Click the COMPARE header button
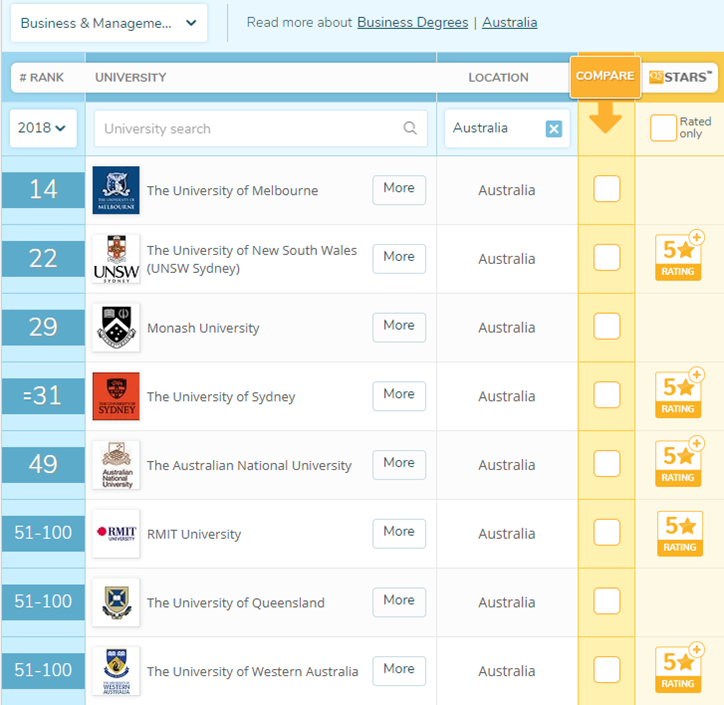This screenshot has height=705, width=724. click(605, 77)
